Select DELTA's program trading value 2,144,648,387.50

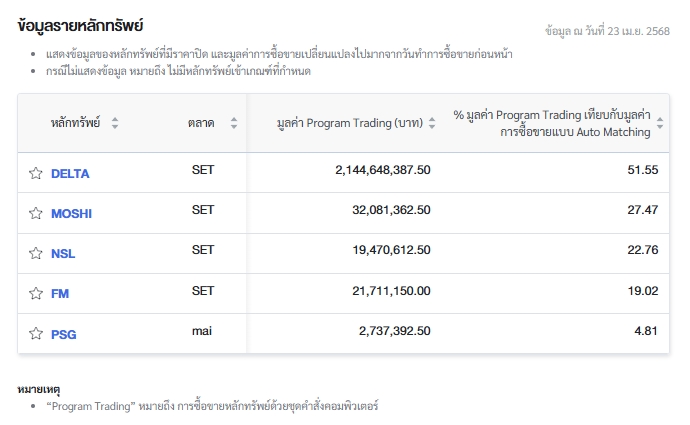pyautogui.click(x=383, y=170)
